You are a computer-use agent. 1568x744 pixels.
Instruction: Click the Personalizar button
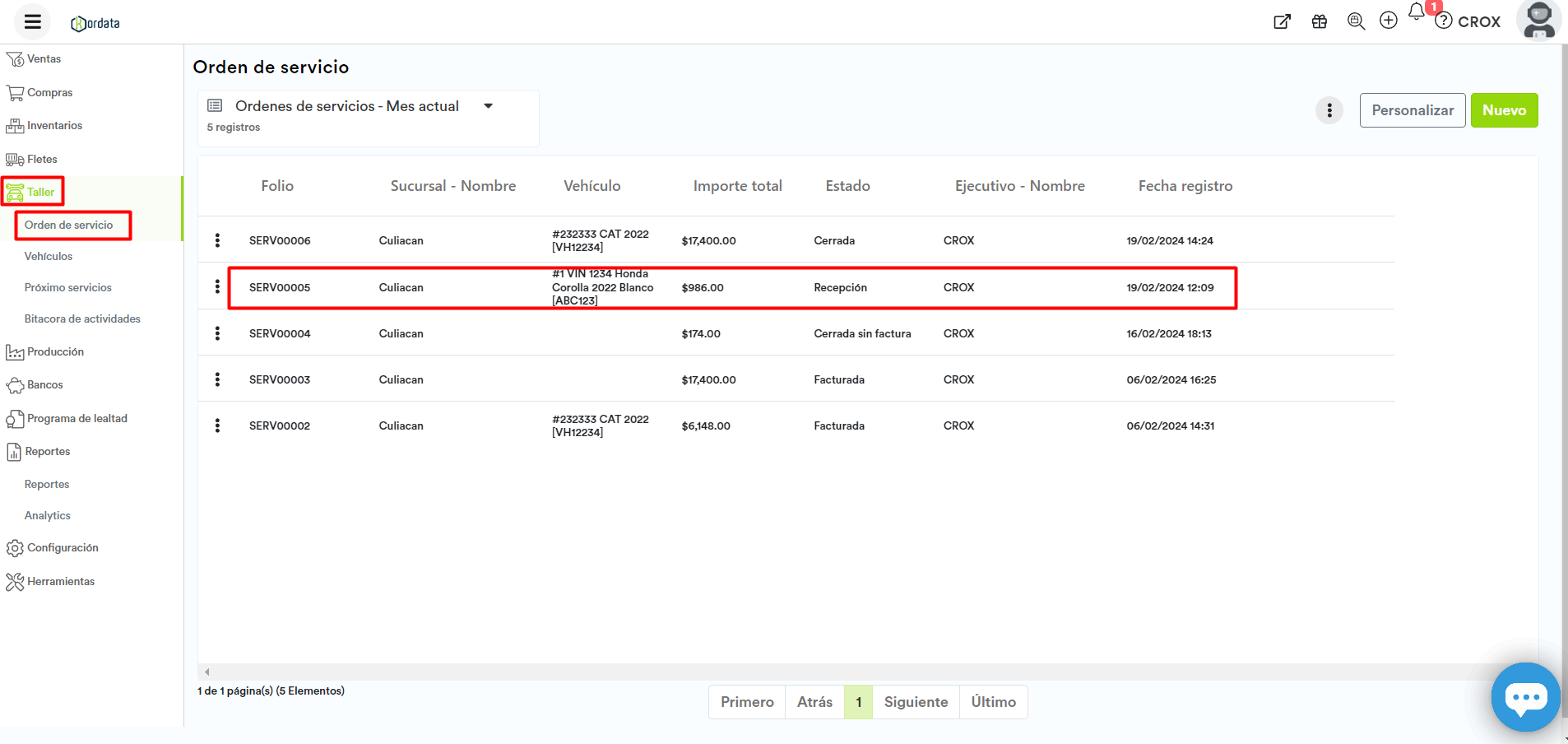1412,110
